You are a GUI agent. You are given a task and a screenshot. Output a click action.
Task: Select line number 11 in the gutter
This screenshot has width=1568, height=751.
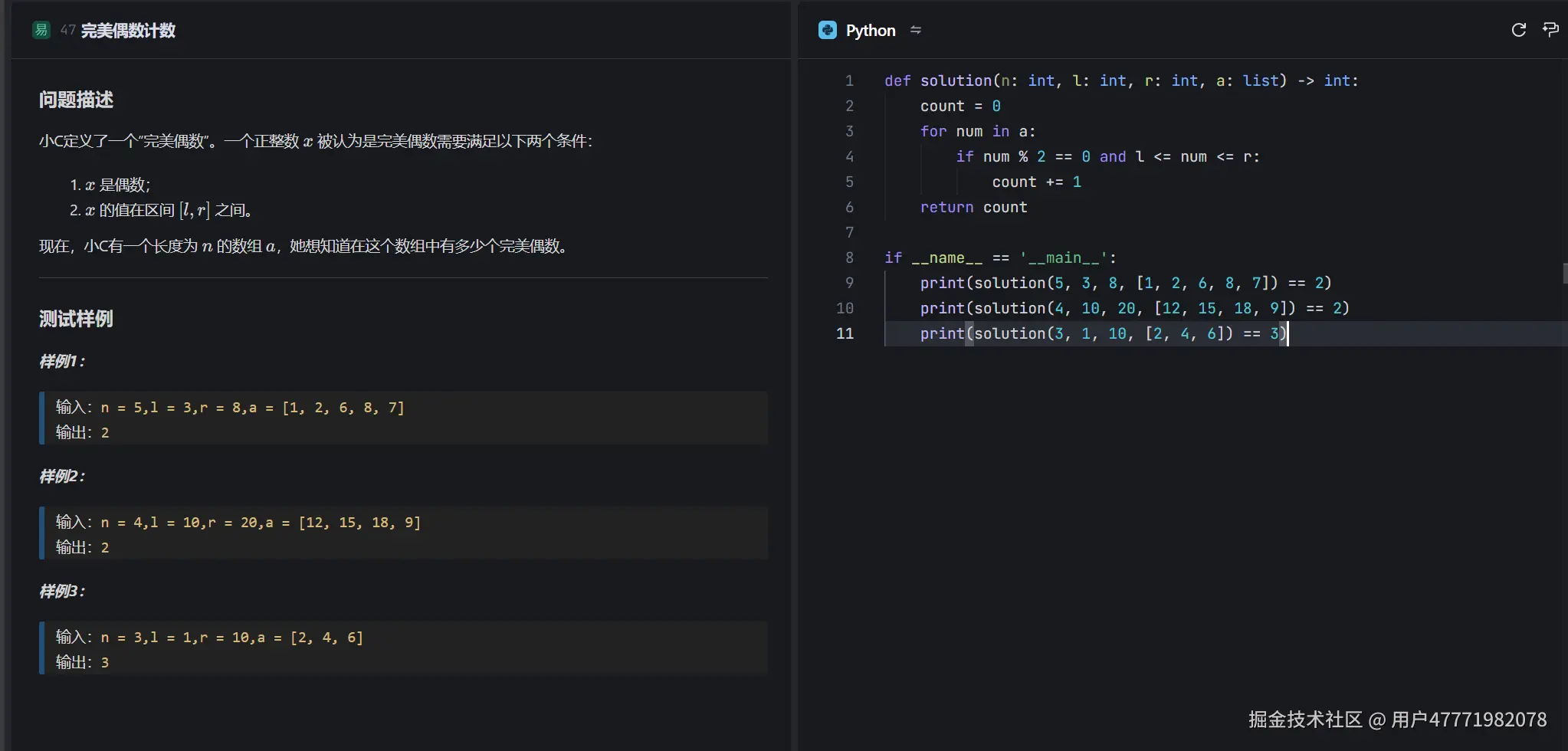tap(845, 333)
